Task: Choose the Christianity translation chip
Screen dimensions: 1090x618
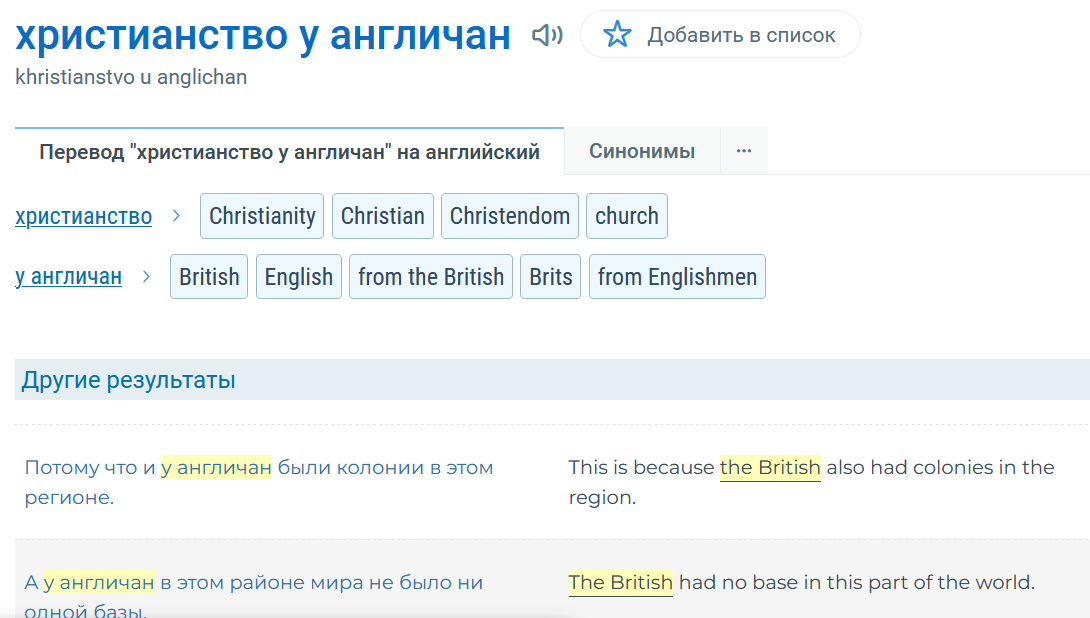Action: pyautogui.click(x=262, y=216)
